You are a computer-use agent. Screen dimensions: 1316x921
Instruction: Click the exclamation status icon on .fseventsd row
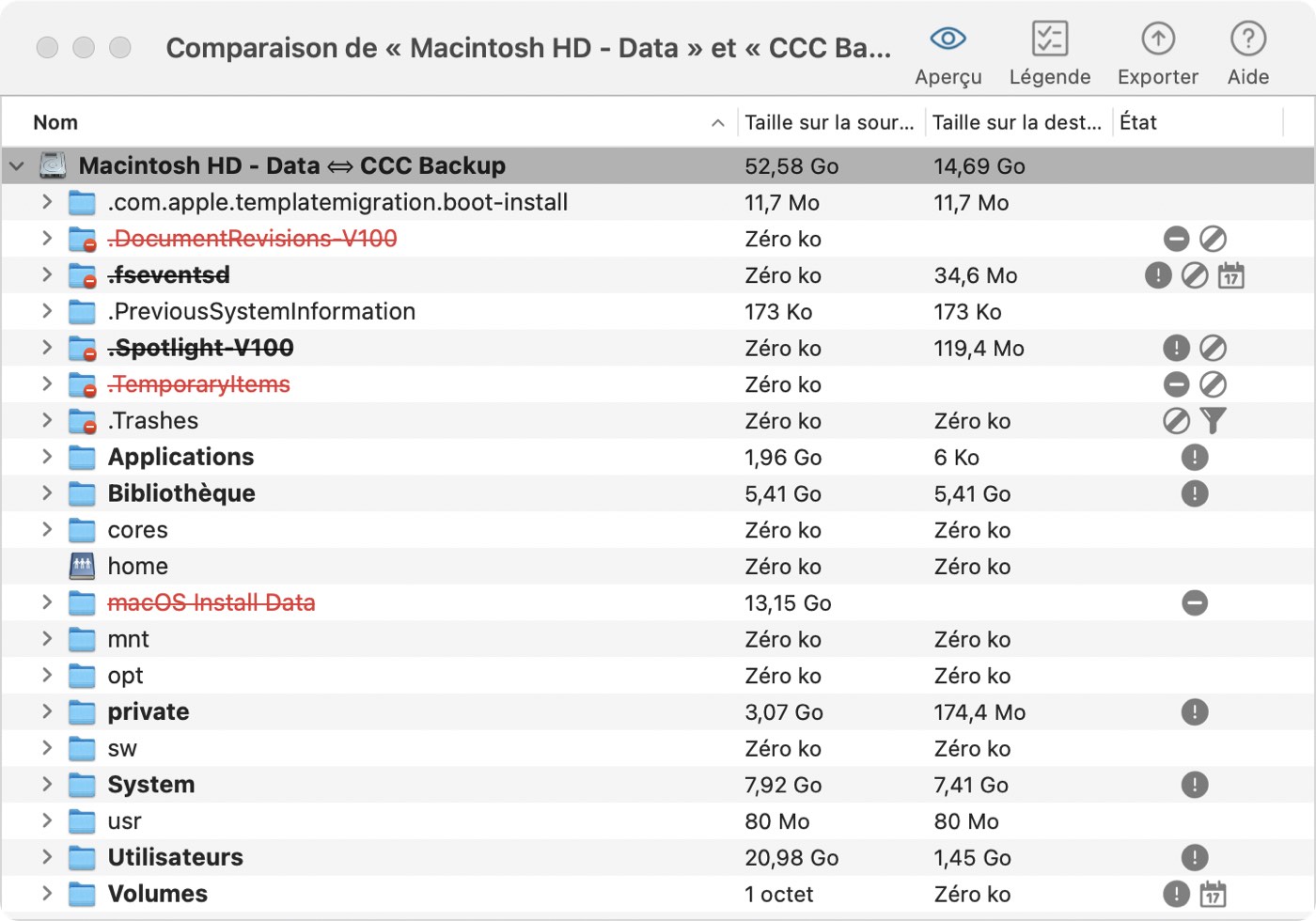(1158, 275)
